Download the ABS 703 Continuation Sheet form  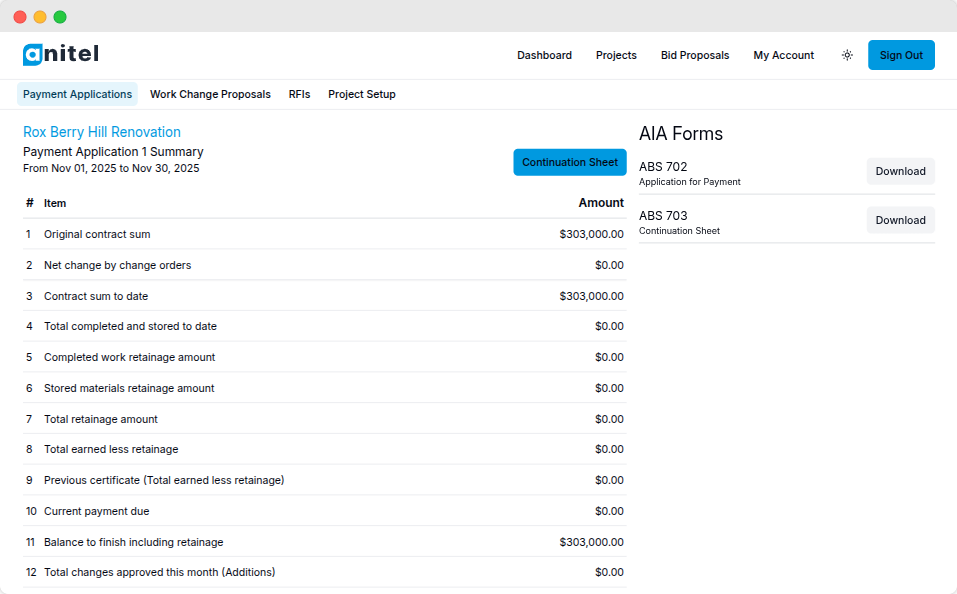[x=900, y=219]
